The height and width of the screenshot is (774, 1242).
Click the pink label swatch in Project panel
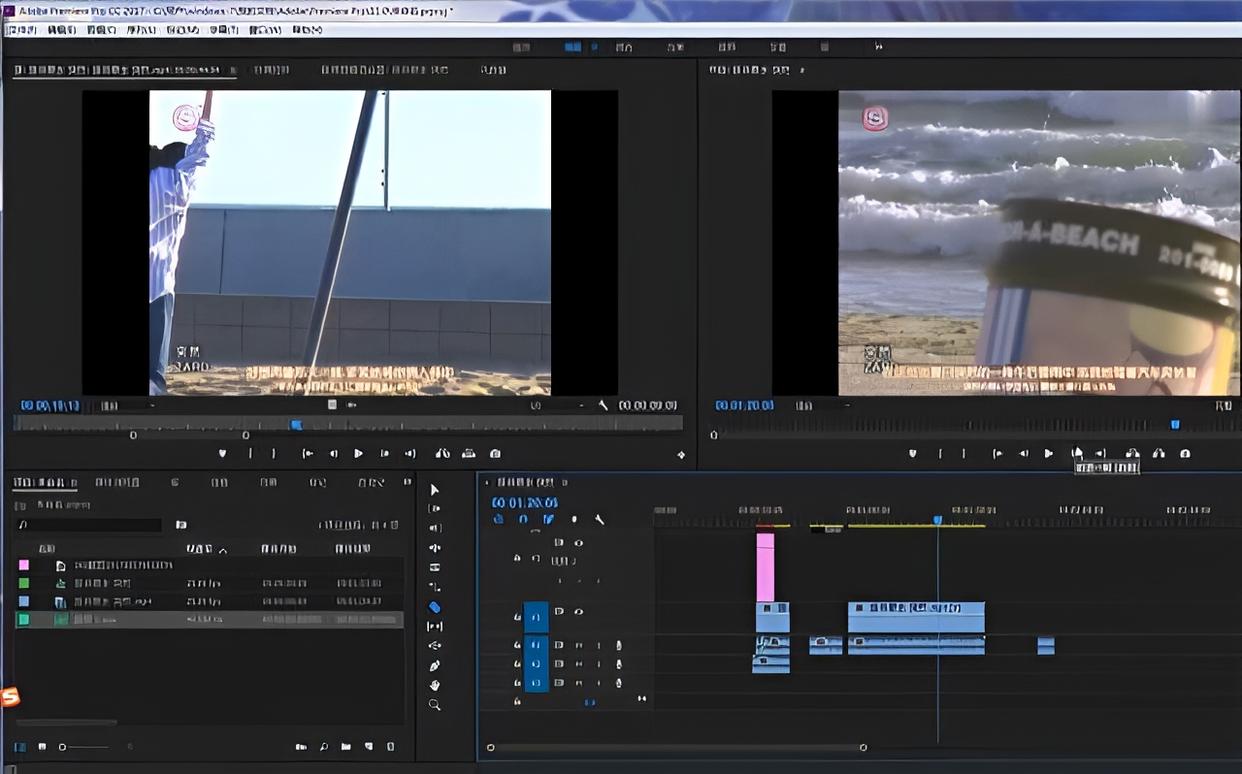[x=24, y=565]
